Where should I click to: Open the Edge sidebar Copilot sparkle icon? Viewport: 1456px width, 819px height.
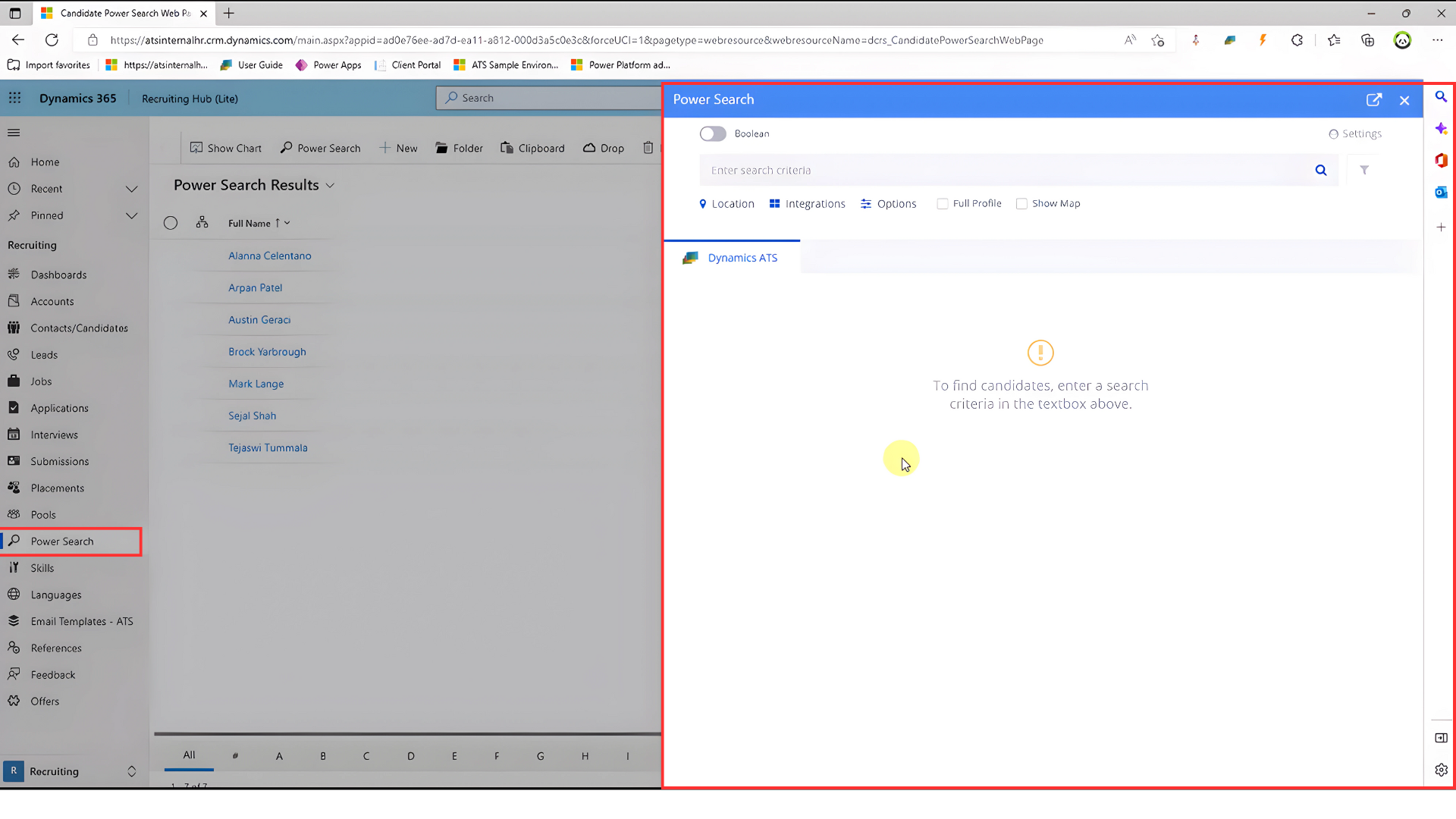click(1441, 128)
